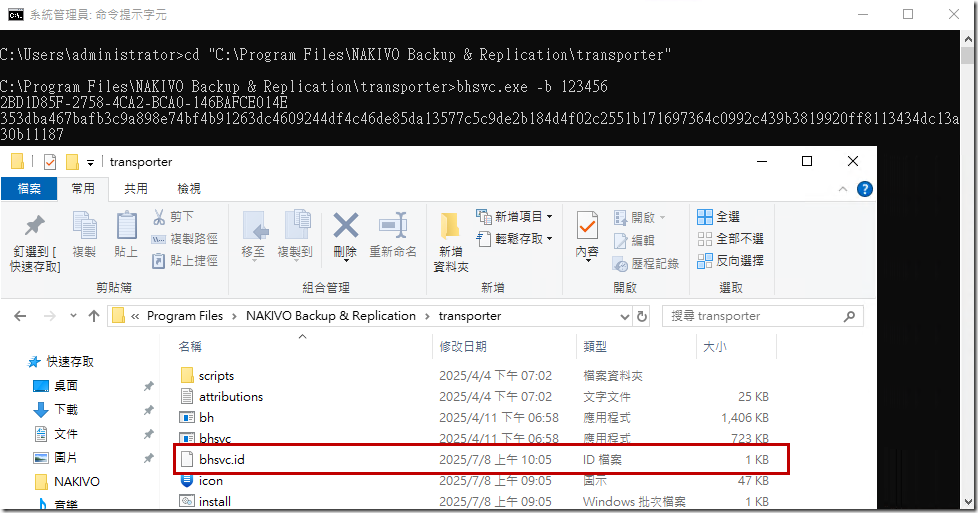Screen dimensions: 978x513
Task: Open the New Item dropdown
Action: [550, 217]
